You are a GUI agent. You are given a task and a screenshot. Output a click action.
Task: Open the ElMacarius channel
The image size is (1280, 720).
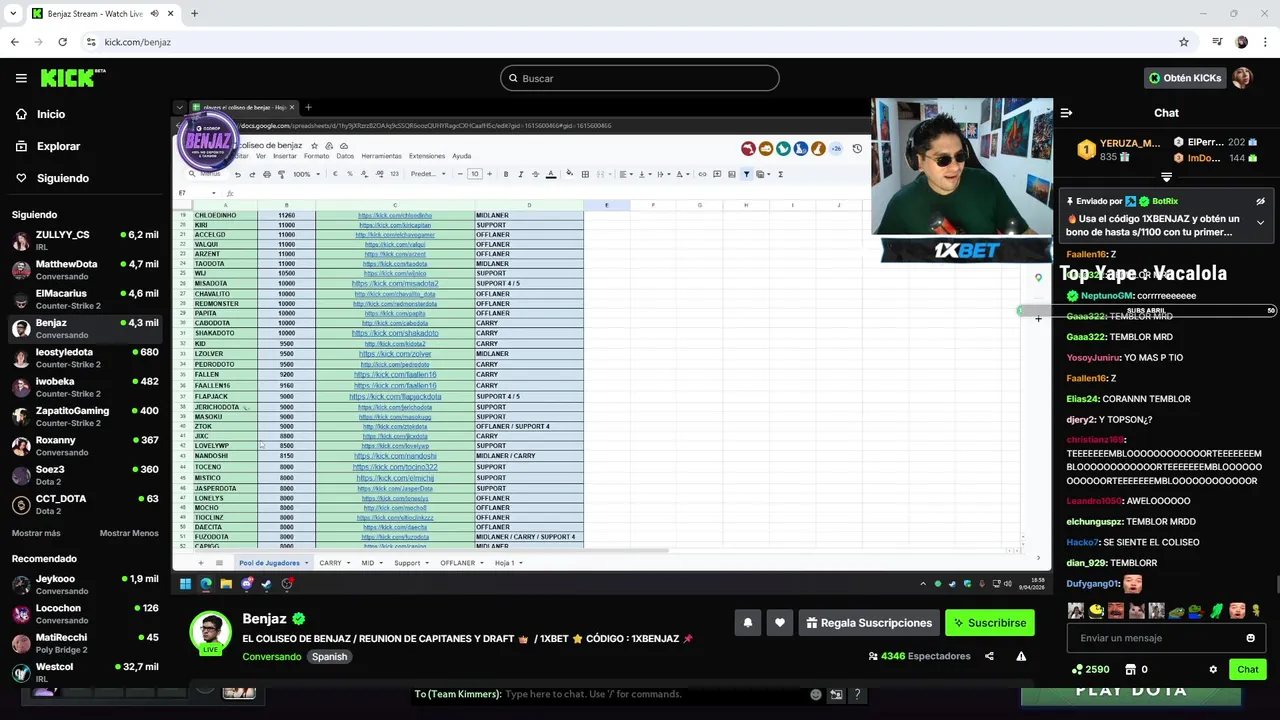85,299
